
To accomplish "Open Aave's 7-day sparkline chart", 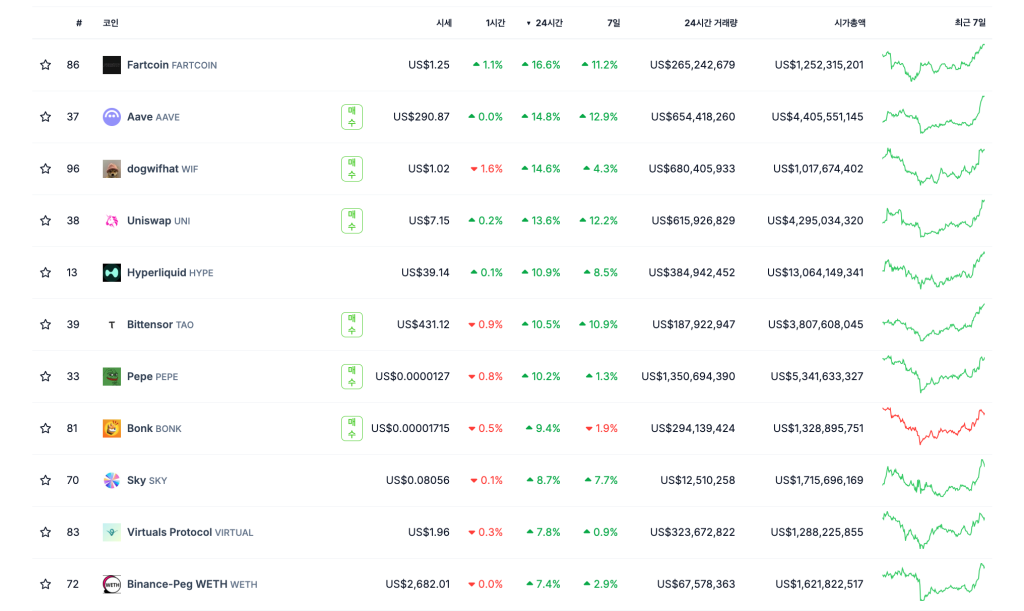I will 933,114.
